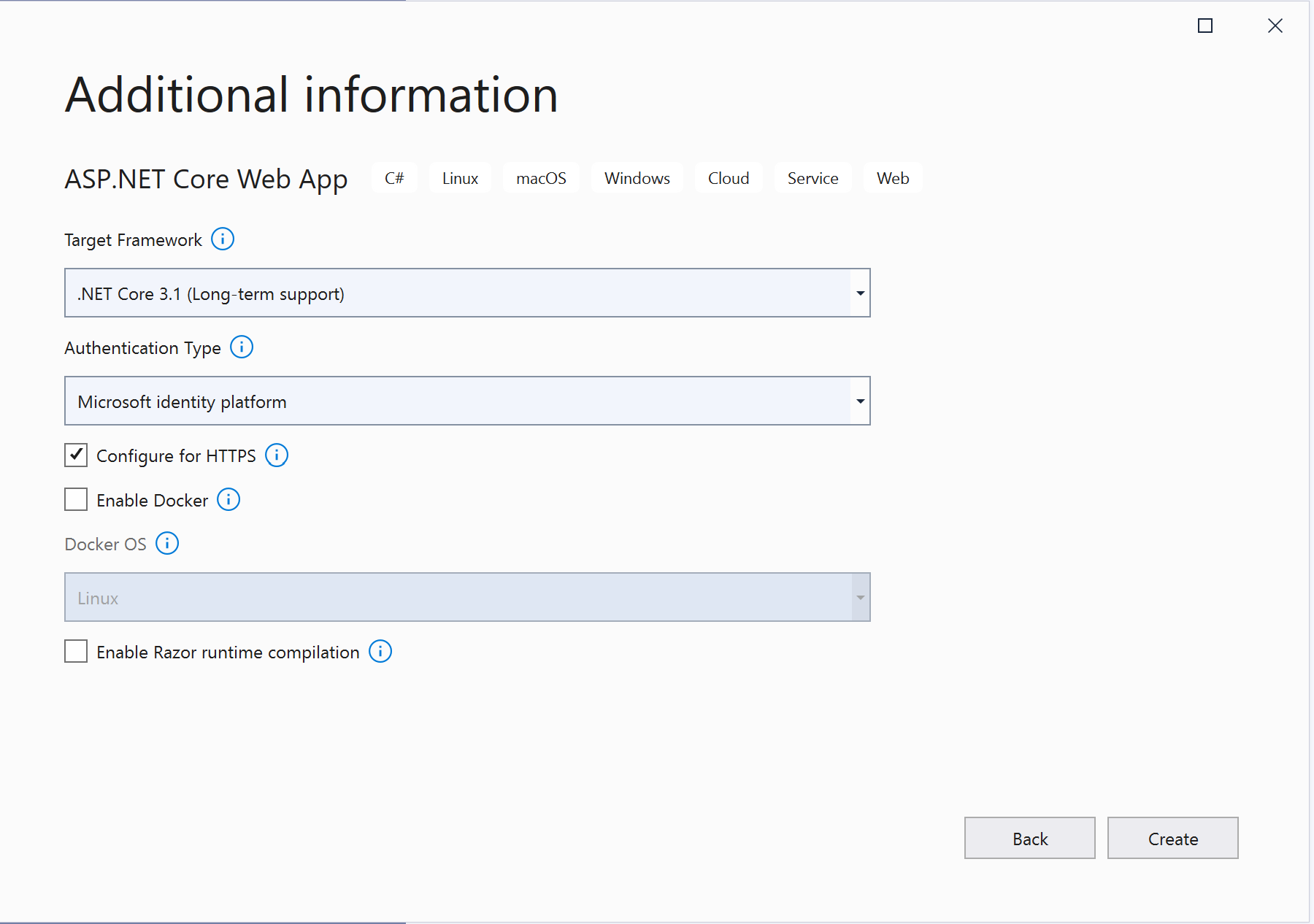Expand the Authentication Type dropdown
Image resolution: width=1314 pixels, height=924 pixels.
[x=858, y=401]
